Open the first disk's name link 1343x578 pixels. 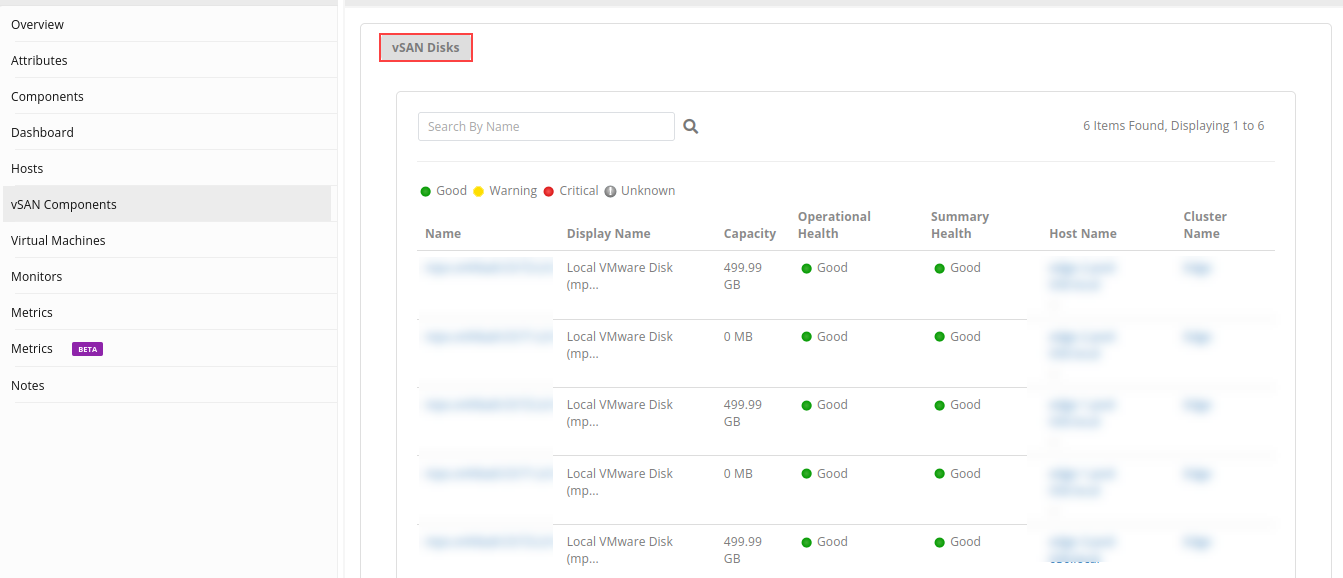(x=487, y=267)
